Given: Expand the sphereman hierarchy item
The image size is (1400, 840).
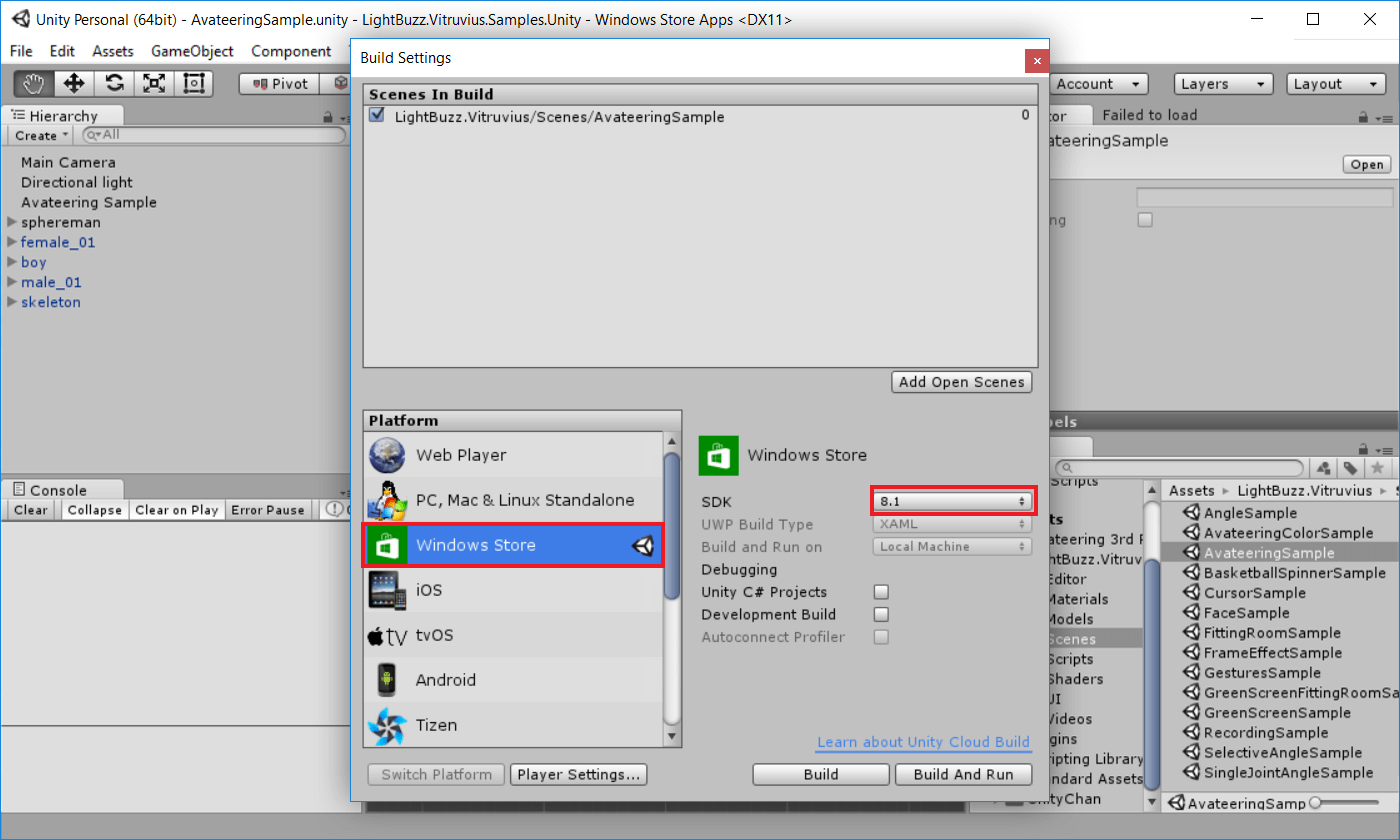Looking at the screenshot, I should tap(12, 222).
